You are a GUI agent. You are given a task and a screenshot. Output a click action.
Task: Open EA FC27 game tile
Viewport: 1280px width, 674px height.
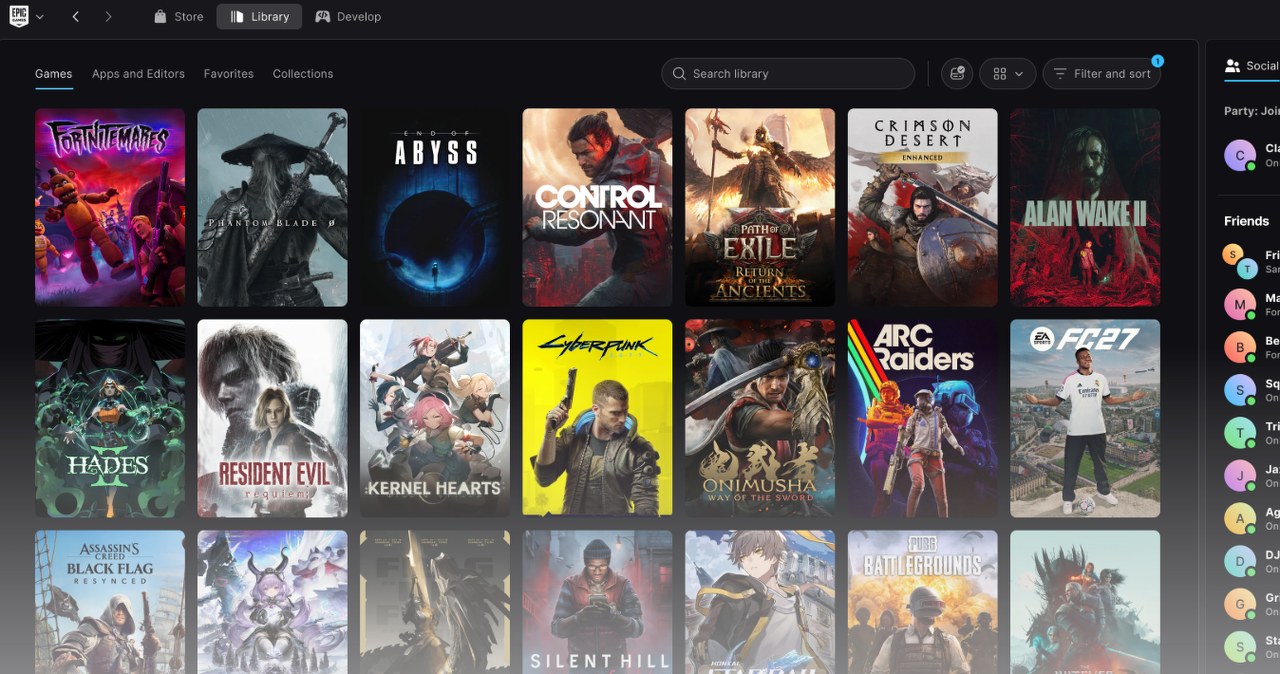[x=1085, y=418]
